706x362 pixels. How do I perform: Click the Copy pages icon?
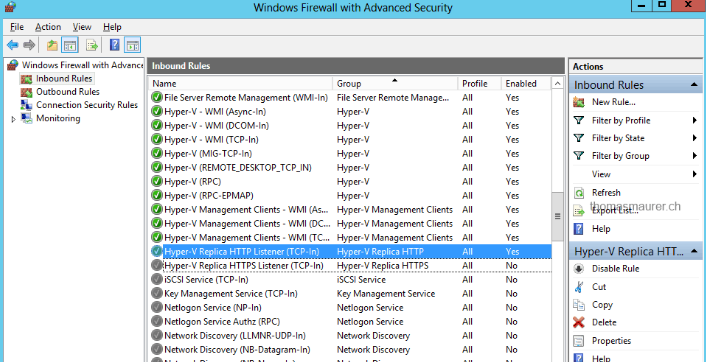[579, 305]
